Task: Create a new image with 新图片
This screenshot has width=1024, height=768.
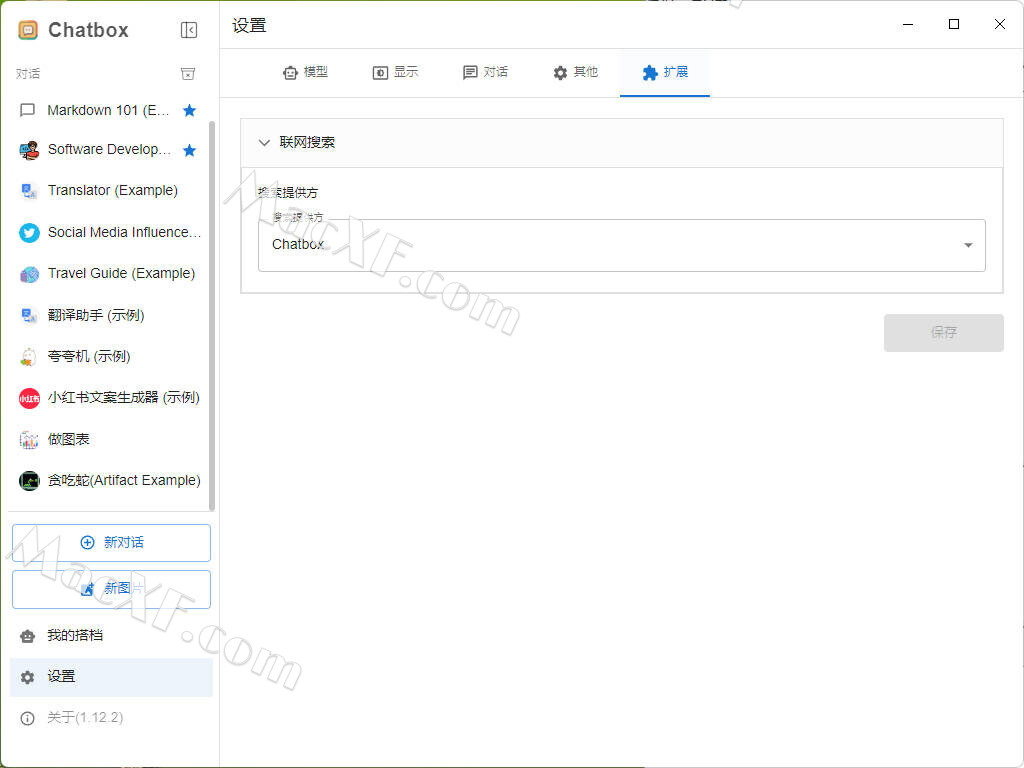Action: coord(111,590)
